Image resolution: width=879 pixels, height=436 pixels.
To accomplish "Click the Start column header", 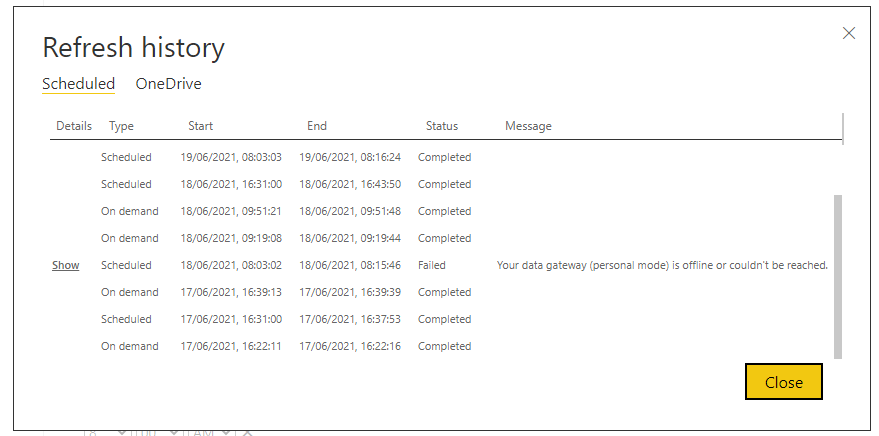I will (200, 126).
